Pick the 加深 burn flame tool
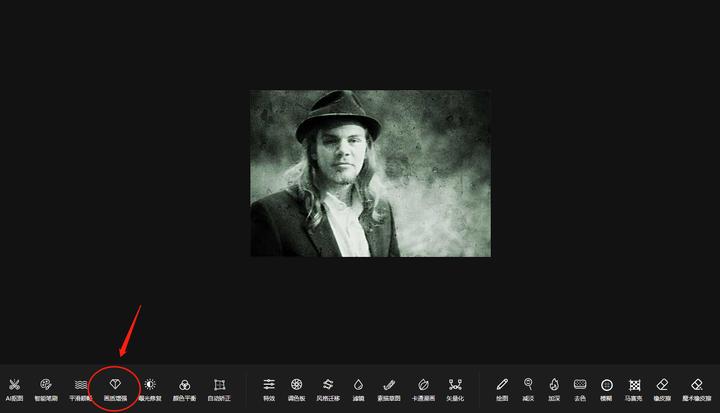The image size is (720, 413). pyautogui.click(x=554, y=385)
